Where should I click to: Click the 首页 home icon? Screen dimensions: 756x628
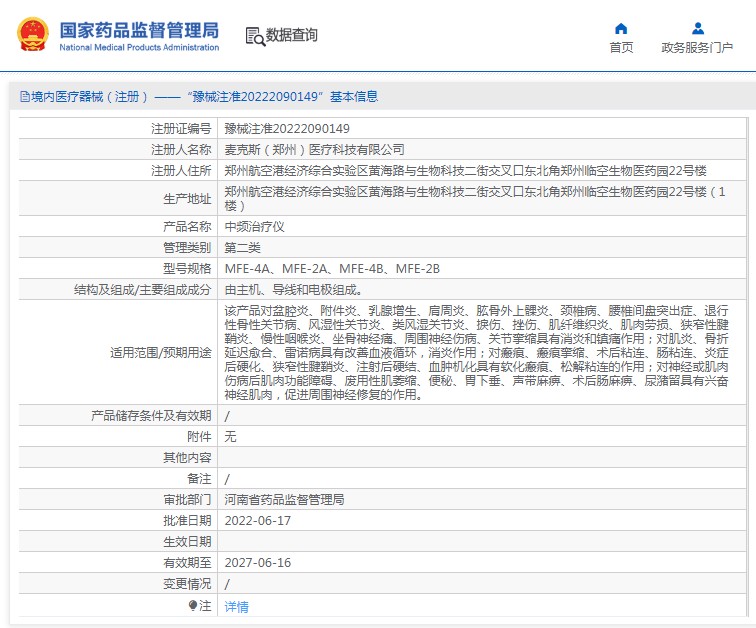click(x=621, y=29)
